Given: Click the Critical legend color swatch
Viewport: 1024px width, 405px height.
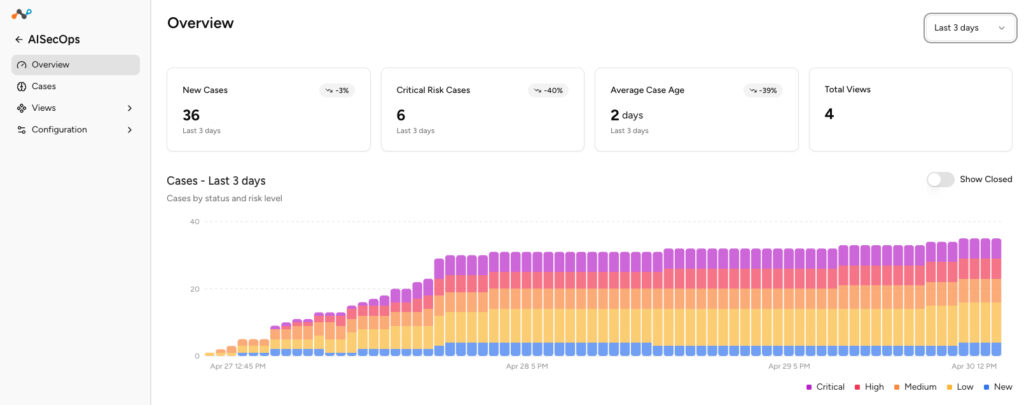Looking at the screenshot, I should pos(809,387).
